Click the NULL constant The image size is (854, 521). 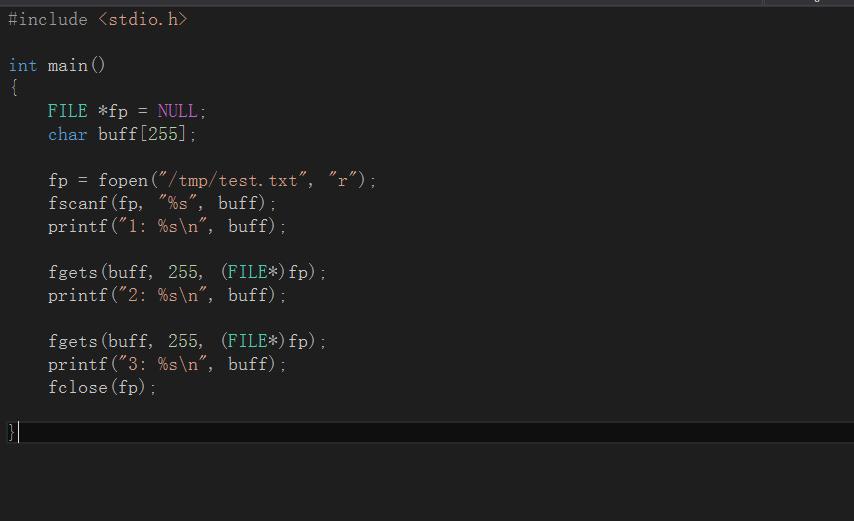(177, 111)
